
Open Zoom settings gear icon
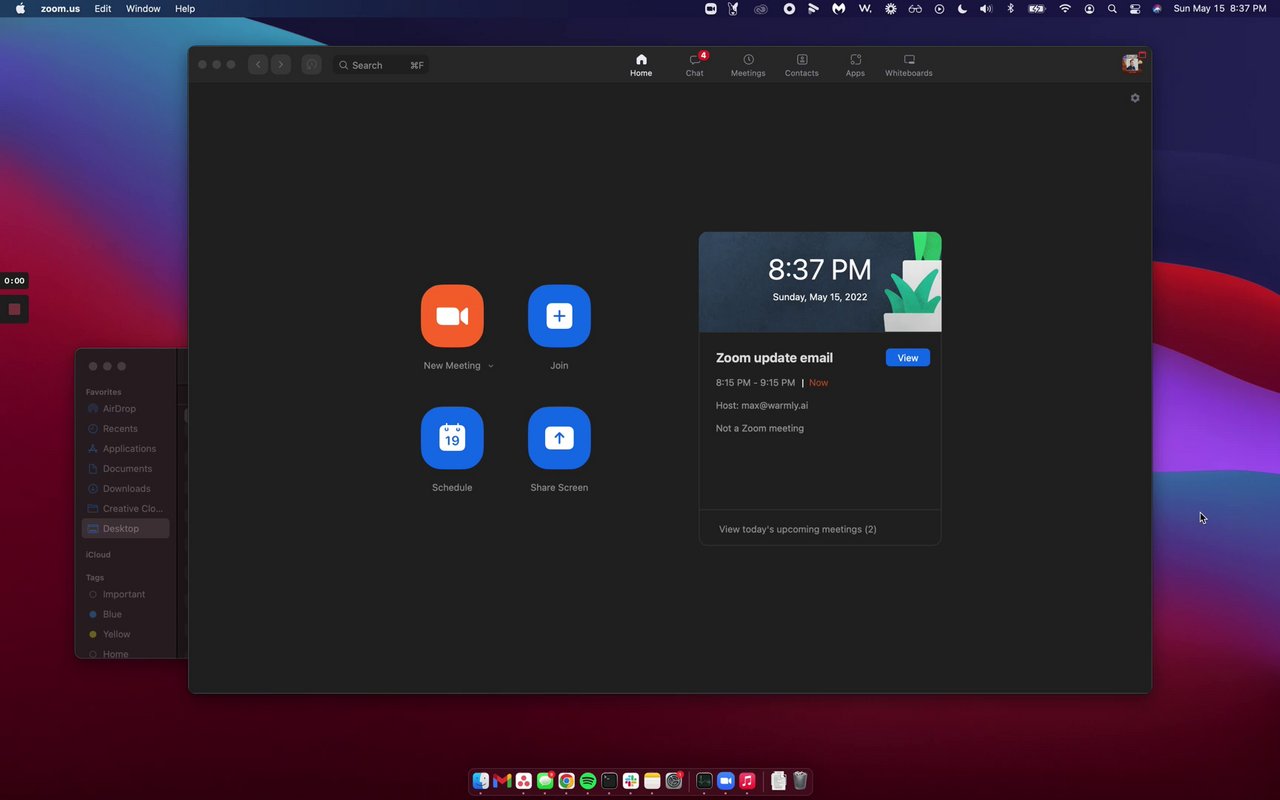click(x=1135, y=98)
